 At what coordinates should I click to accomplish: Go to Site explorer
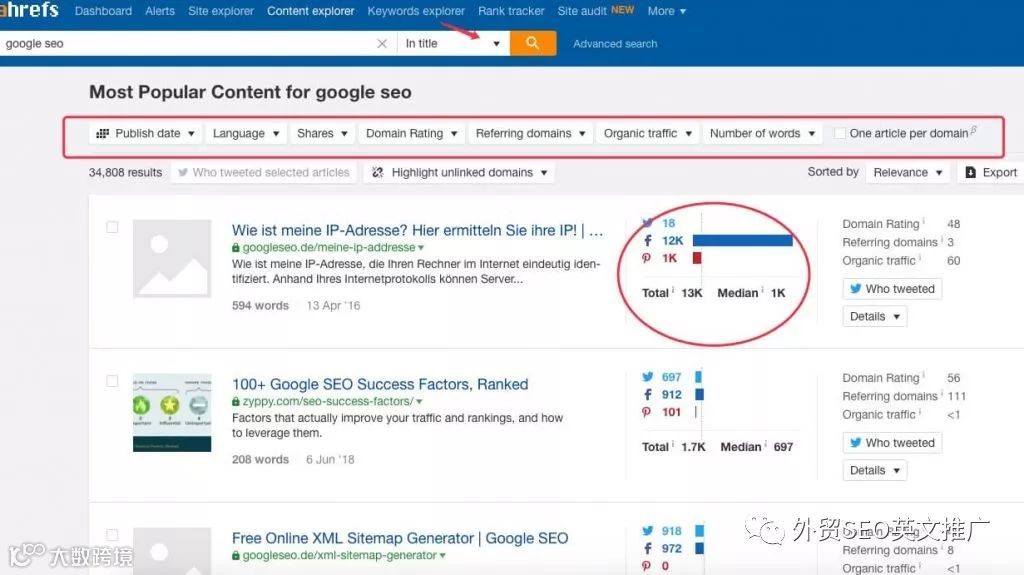coord(221,11)
